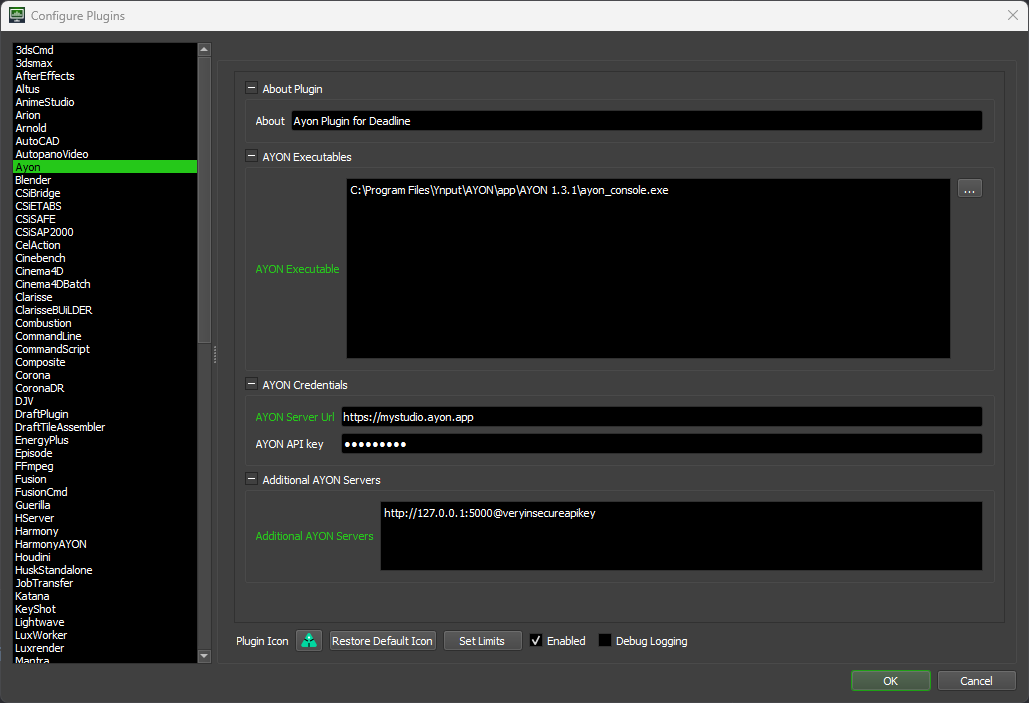
Task: Click the AYON Server Url field
Action: [x=662, y=417]
